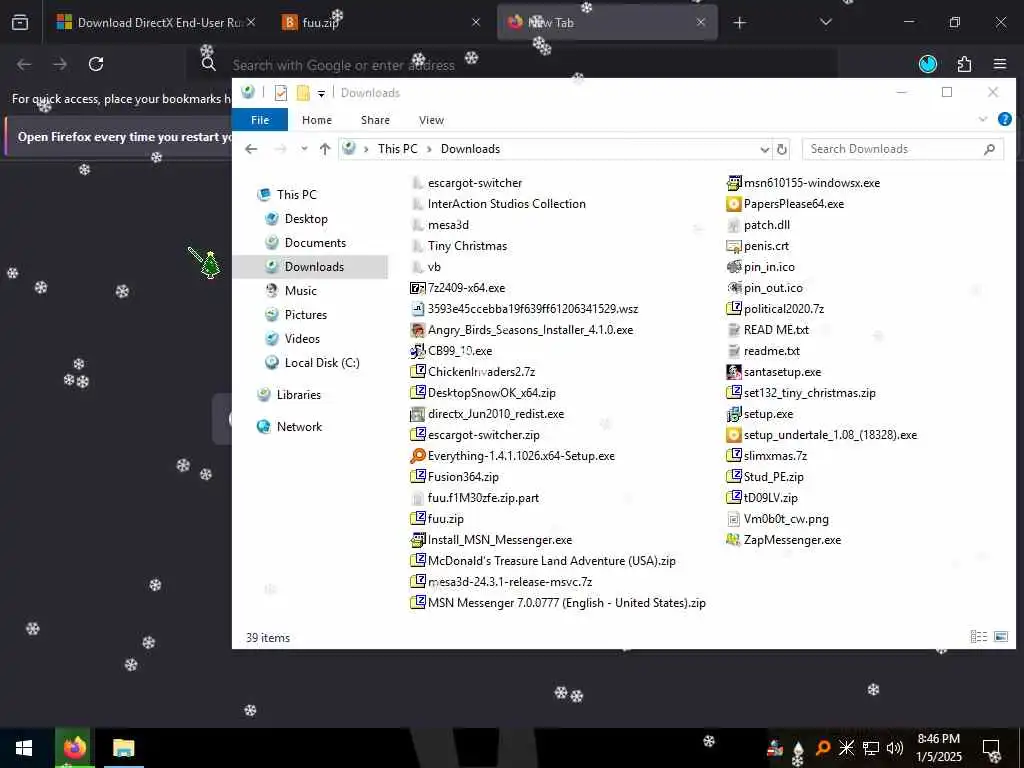Select the Angry_Birds_Seasons_Installer_4.1.0.exe icon
Screen dimensions: 1024x768
coord(417,330)
